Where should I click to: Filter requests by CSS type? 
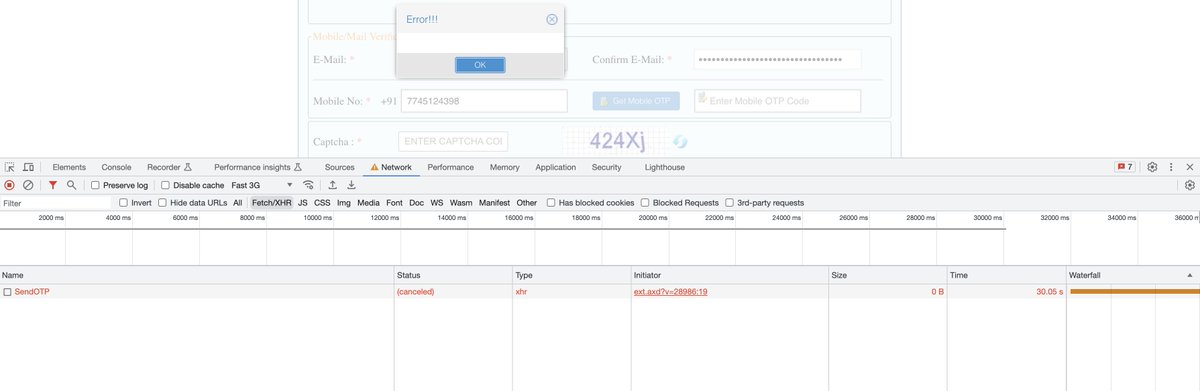pos(322,203)
